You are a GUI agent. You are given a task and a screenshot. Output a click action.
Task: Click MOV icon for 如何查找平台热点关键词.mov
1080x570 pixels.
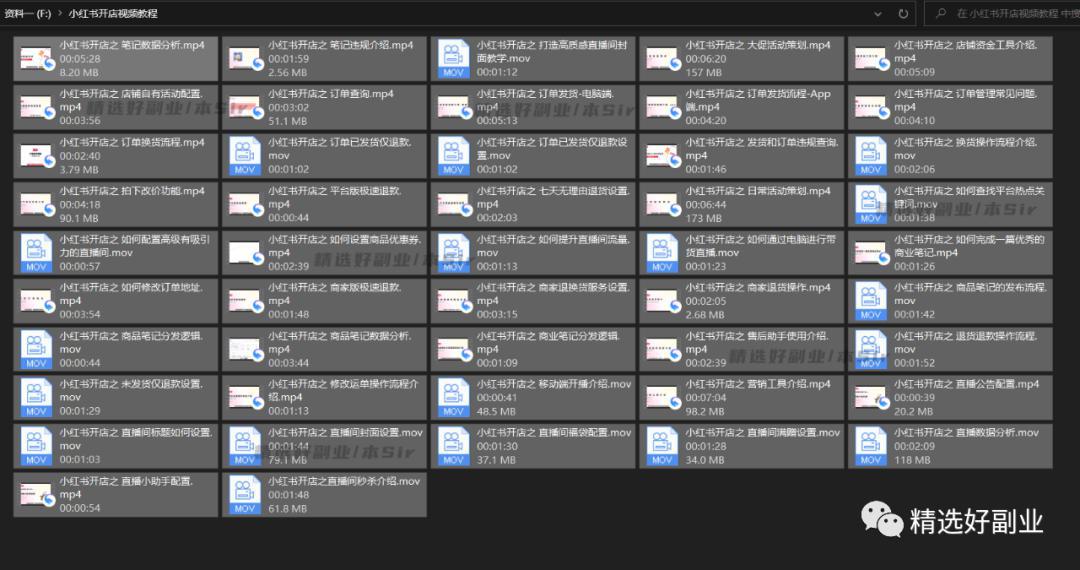pos(871,205)
